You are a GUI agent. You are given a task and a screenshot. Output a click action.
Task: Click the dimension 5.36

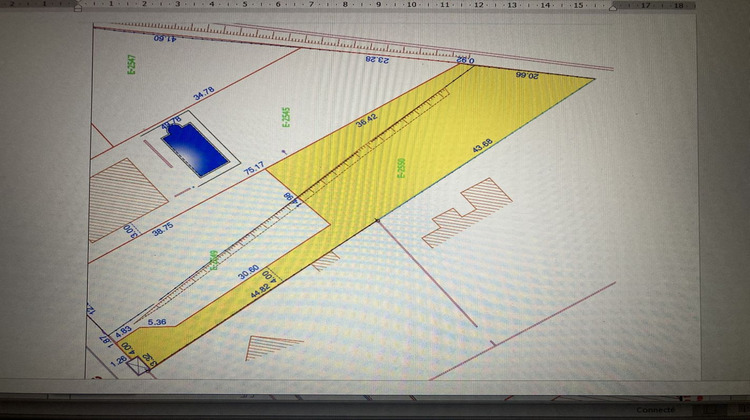tap(157, 322)
